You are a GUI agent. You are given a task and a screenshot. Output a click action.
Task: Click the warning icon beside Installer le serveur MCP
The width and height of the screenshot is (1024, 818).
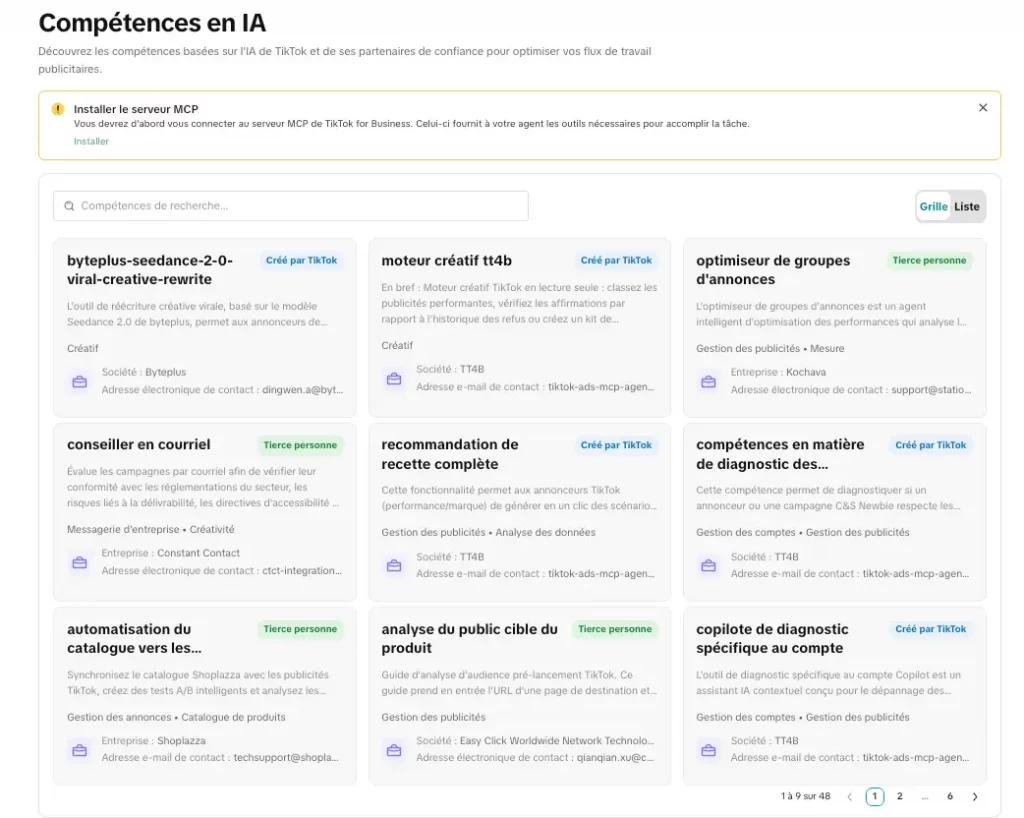[58, 109]
